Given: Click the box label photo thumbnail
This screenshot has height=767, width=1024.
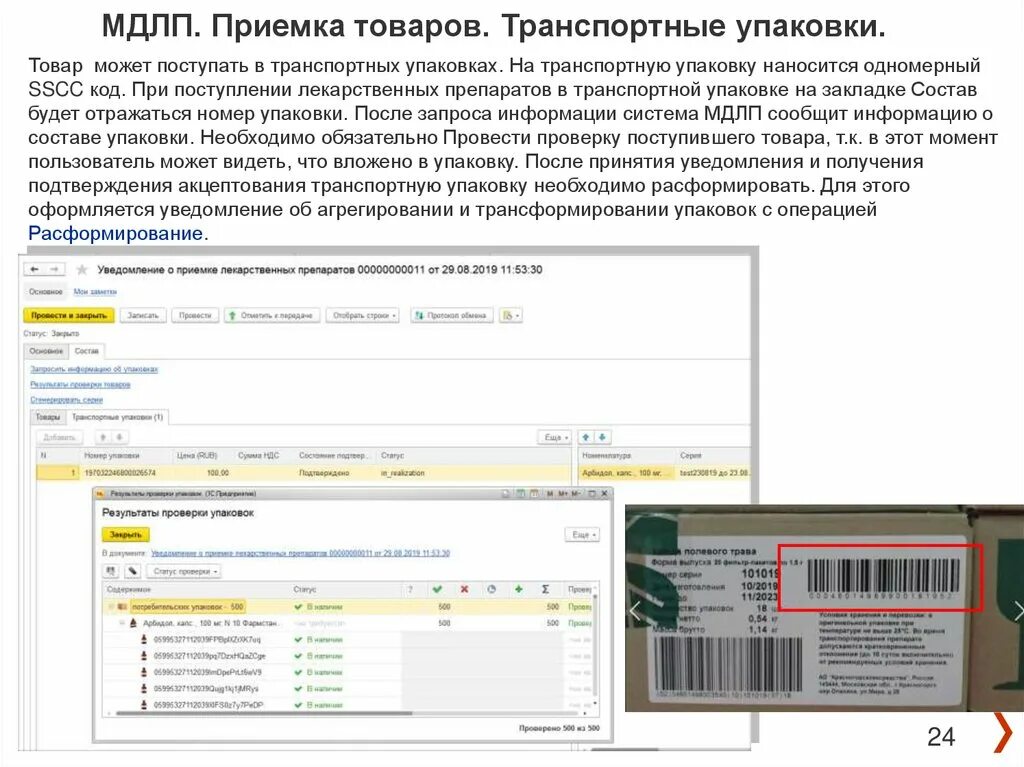Looking at the screenshot, I should [x=824, y=608].
